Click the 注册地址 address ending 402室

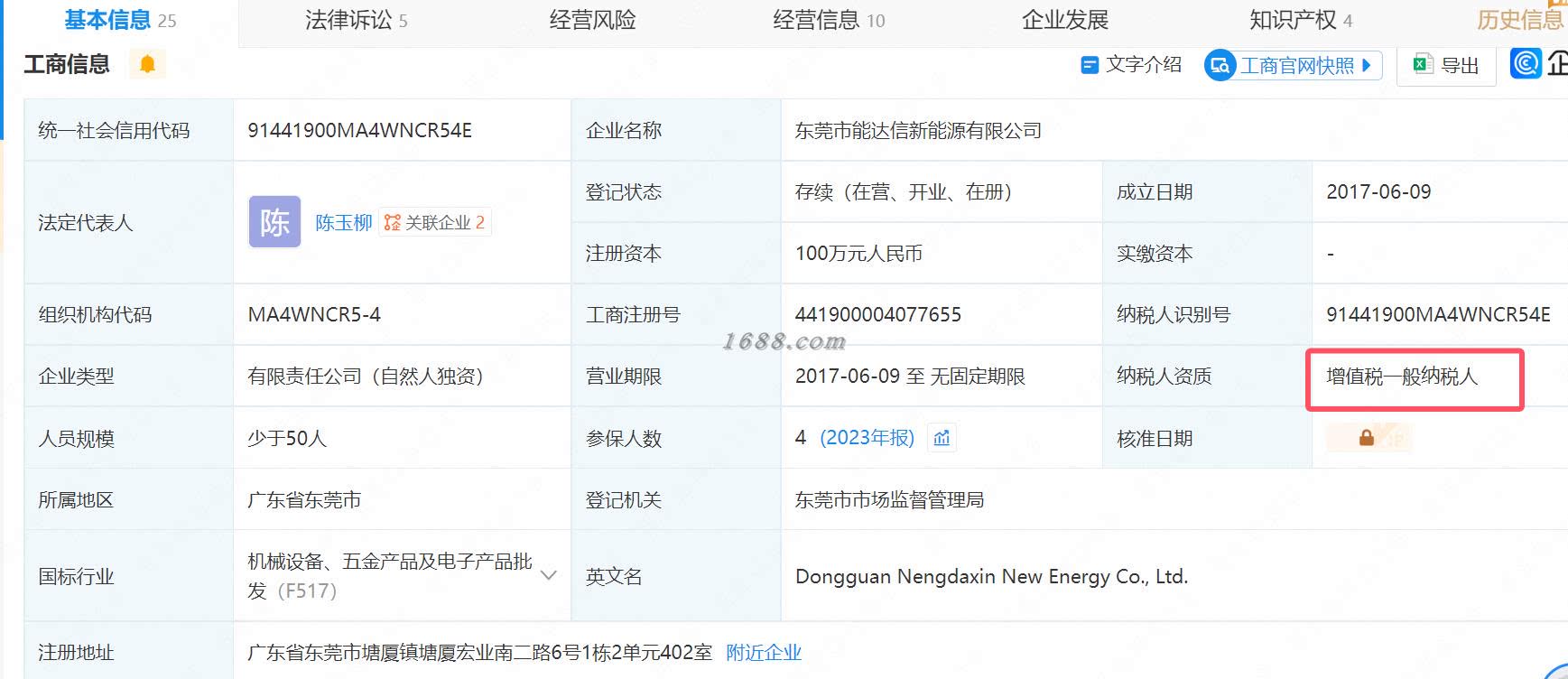pos(479,653)
